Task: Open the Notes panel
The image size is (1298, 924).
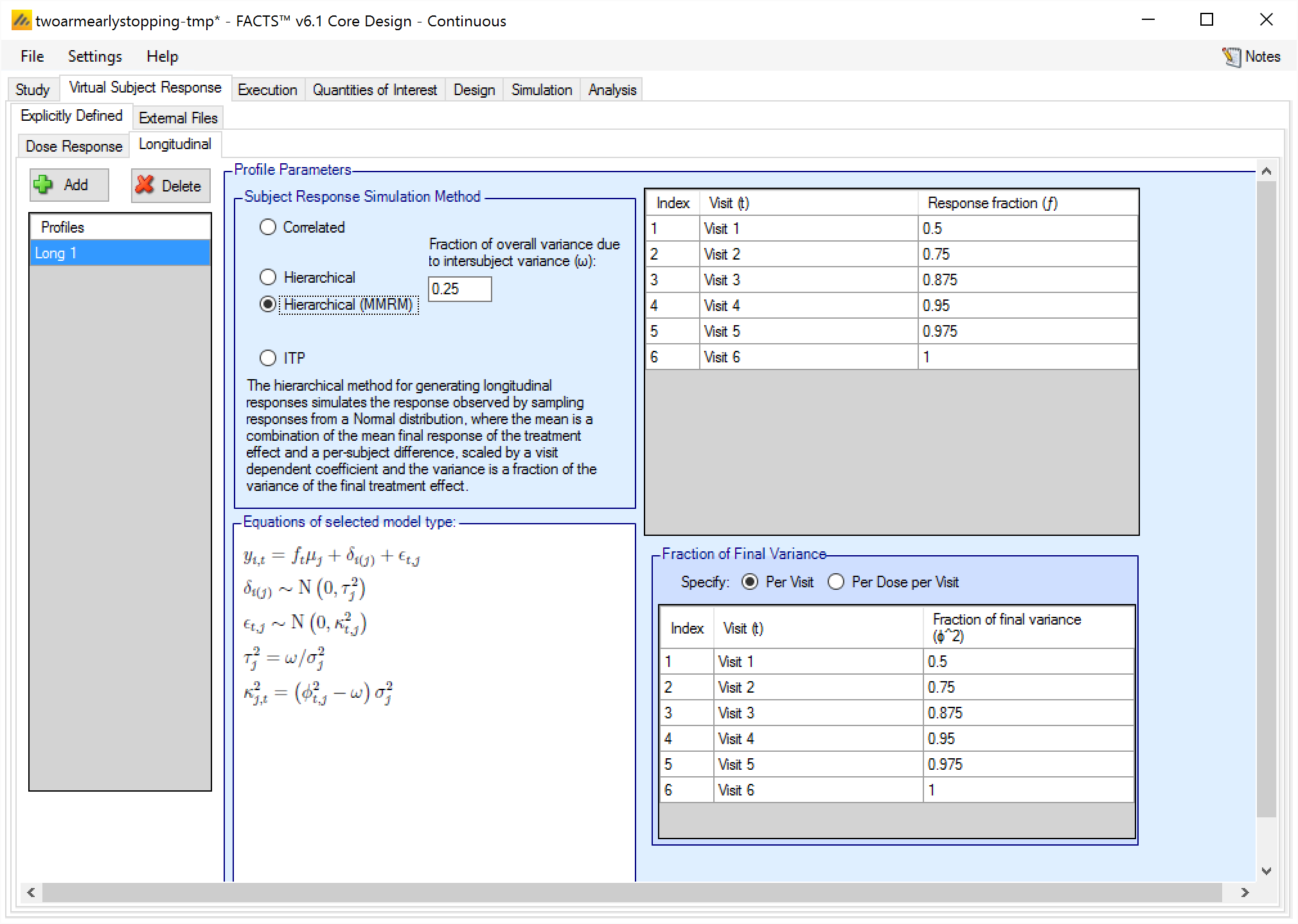Action: [1252, 57]
